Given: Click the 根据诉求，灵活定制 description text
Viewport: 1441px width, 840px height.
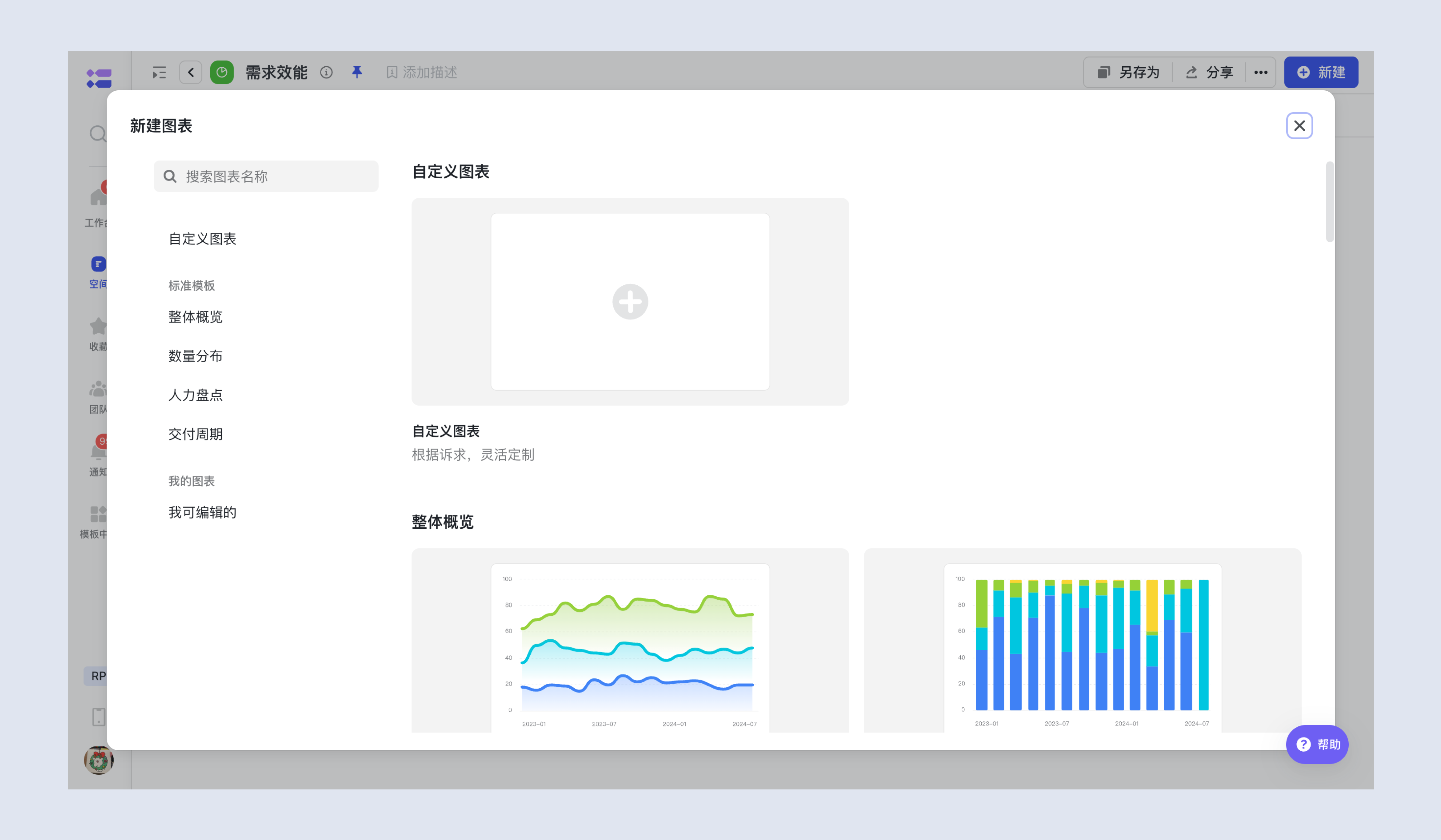Looking at the screenshot, I should [x=473, y=455].
